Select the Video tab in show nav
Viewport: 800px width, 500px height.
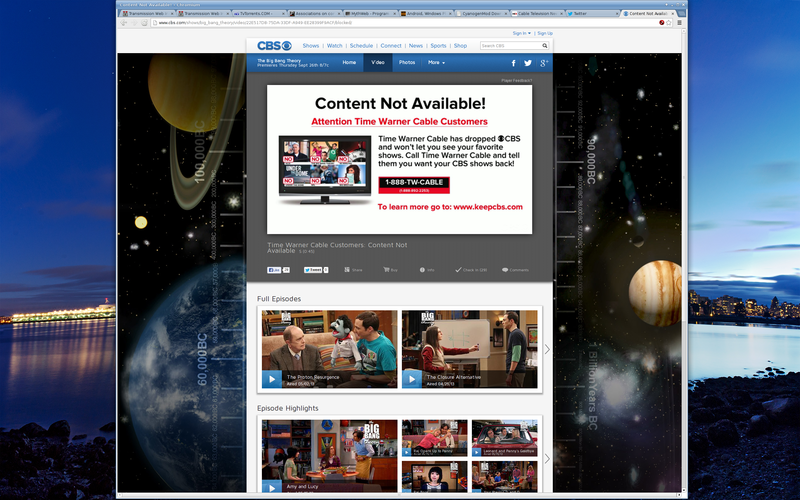pos(378,63)
